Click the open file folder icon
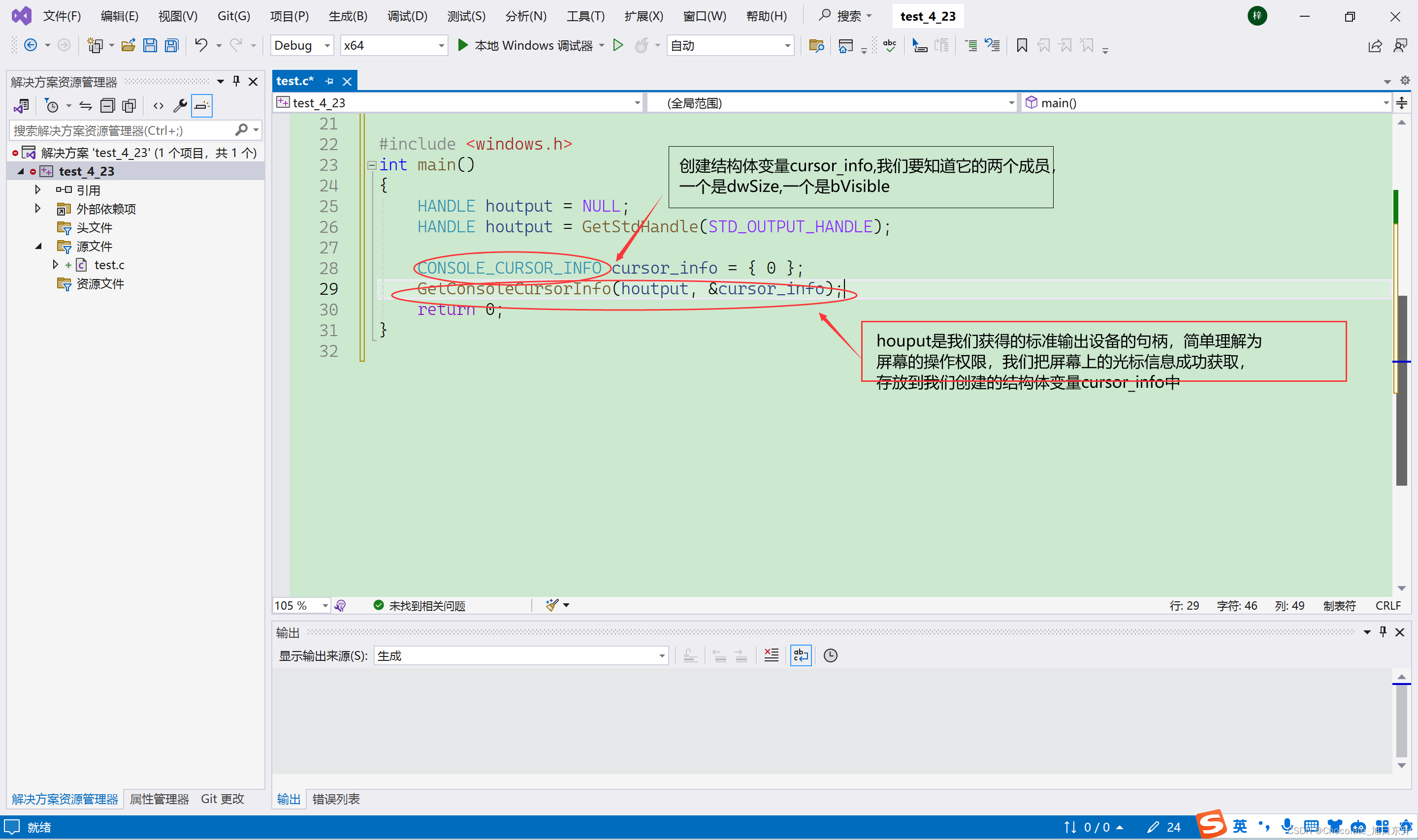 129,45
